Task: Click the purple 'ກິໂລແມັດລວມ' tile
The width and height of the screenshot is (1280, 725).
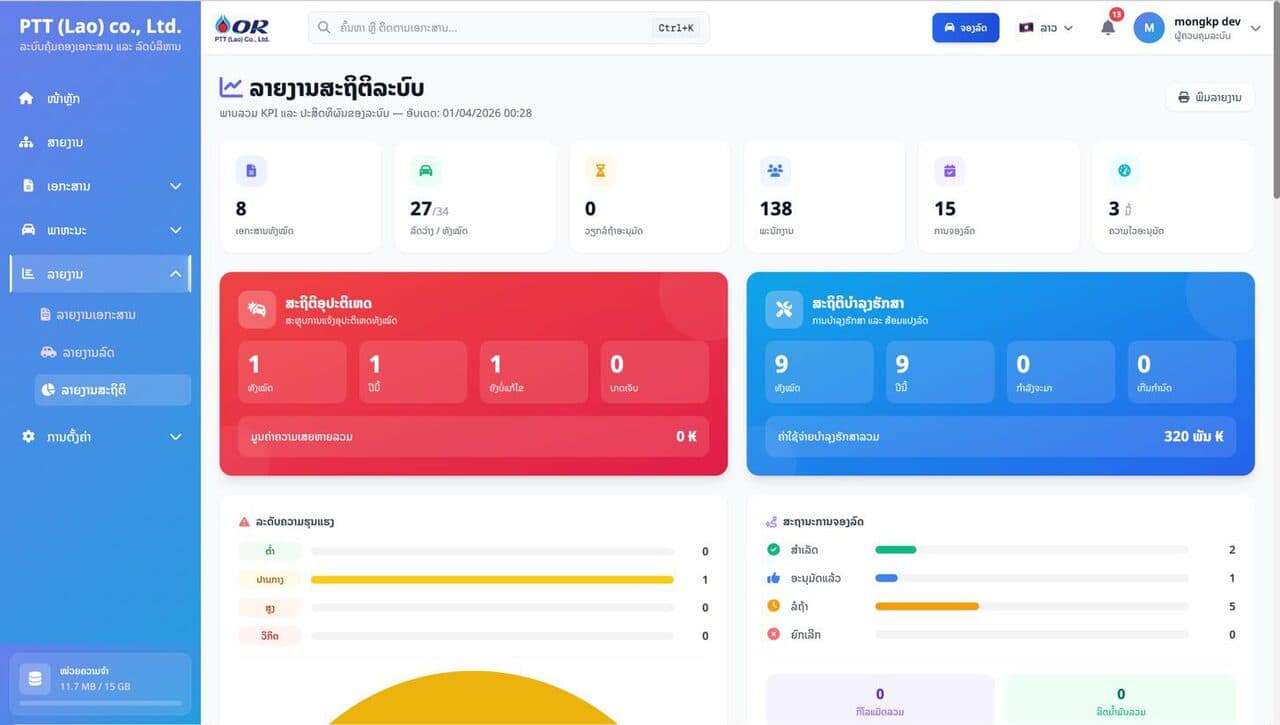Action: 880,701
